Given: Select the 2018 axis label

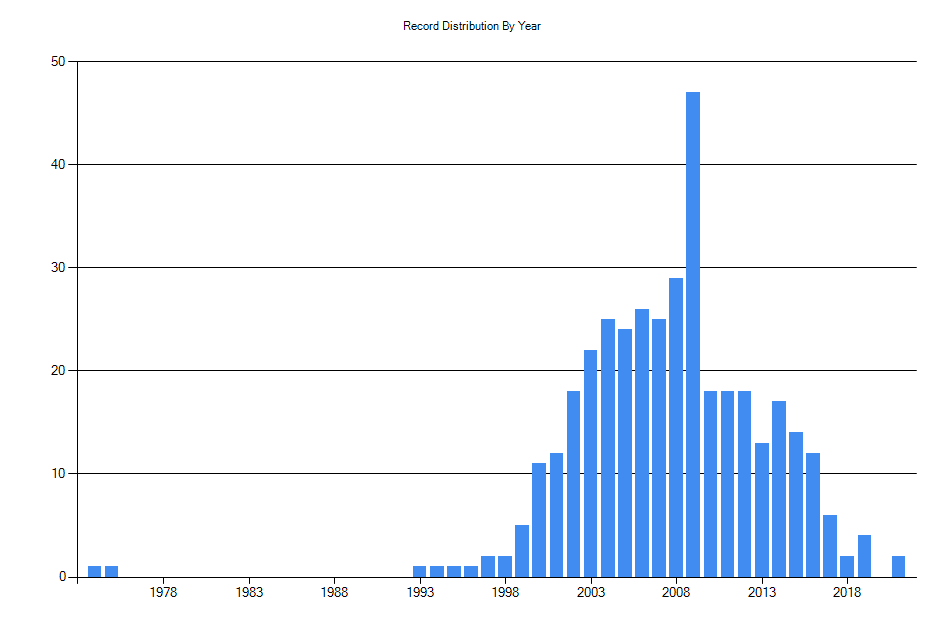Looking at the screenshot, I should (848, 590).
